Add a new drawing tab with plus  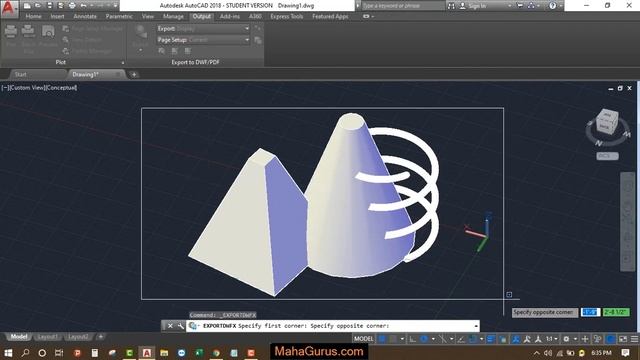(134, 74)
